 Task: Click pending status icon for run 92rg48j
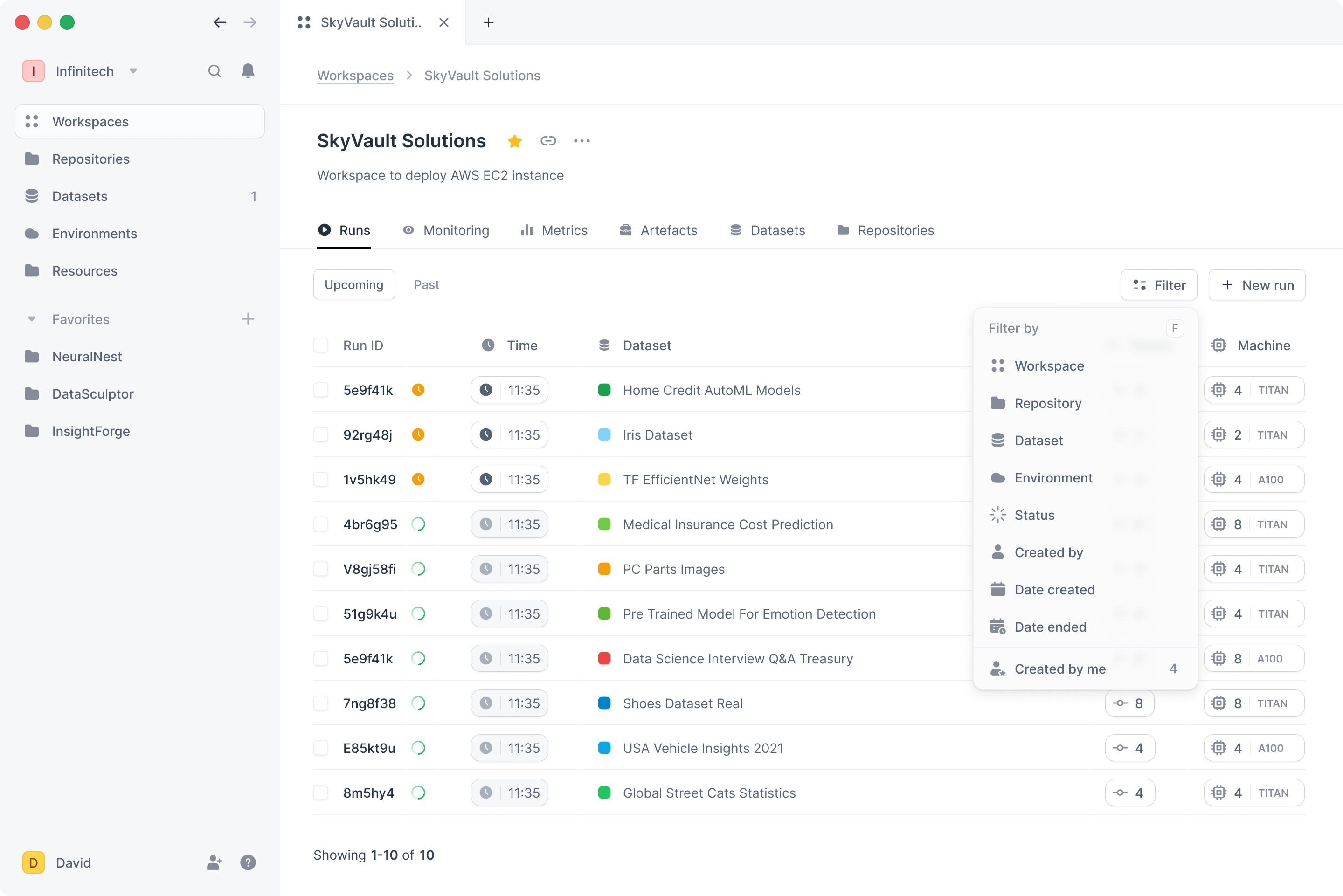coord(418,435)
